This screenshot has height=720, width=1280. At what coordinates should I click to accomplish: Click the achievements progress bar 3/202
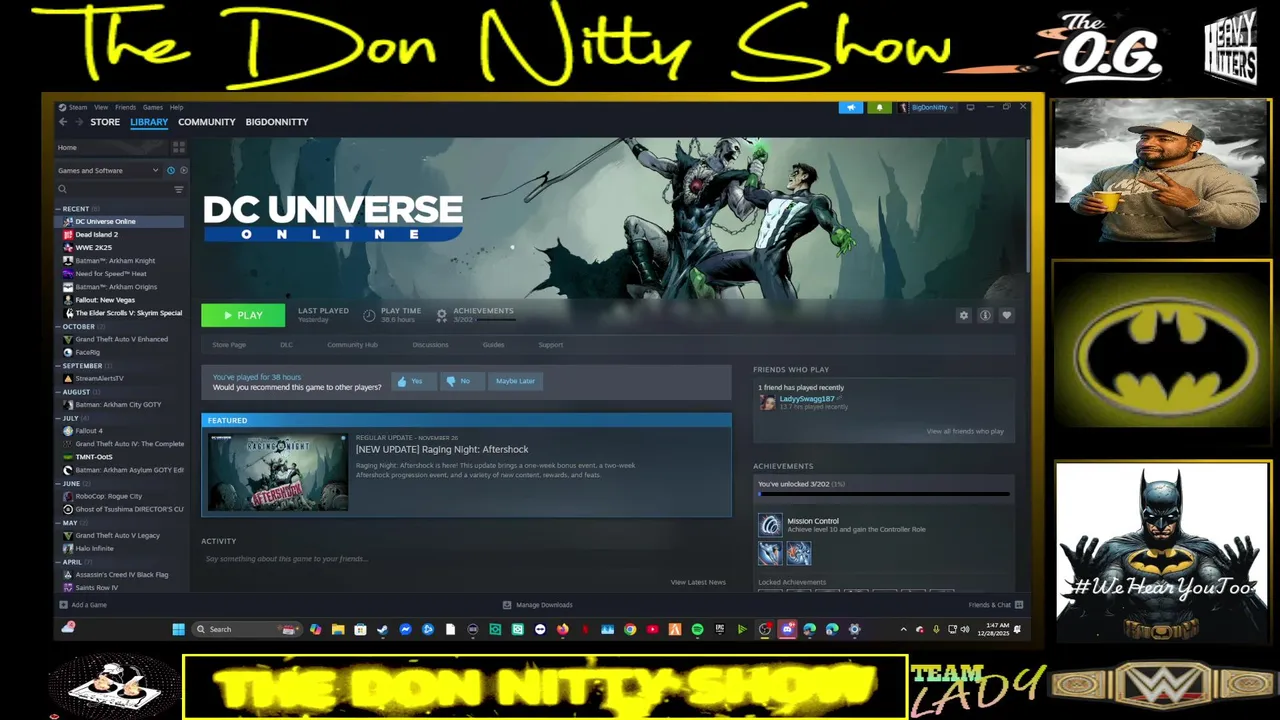click(x=884, y=494)
